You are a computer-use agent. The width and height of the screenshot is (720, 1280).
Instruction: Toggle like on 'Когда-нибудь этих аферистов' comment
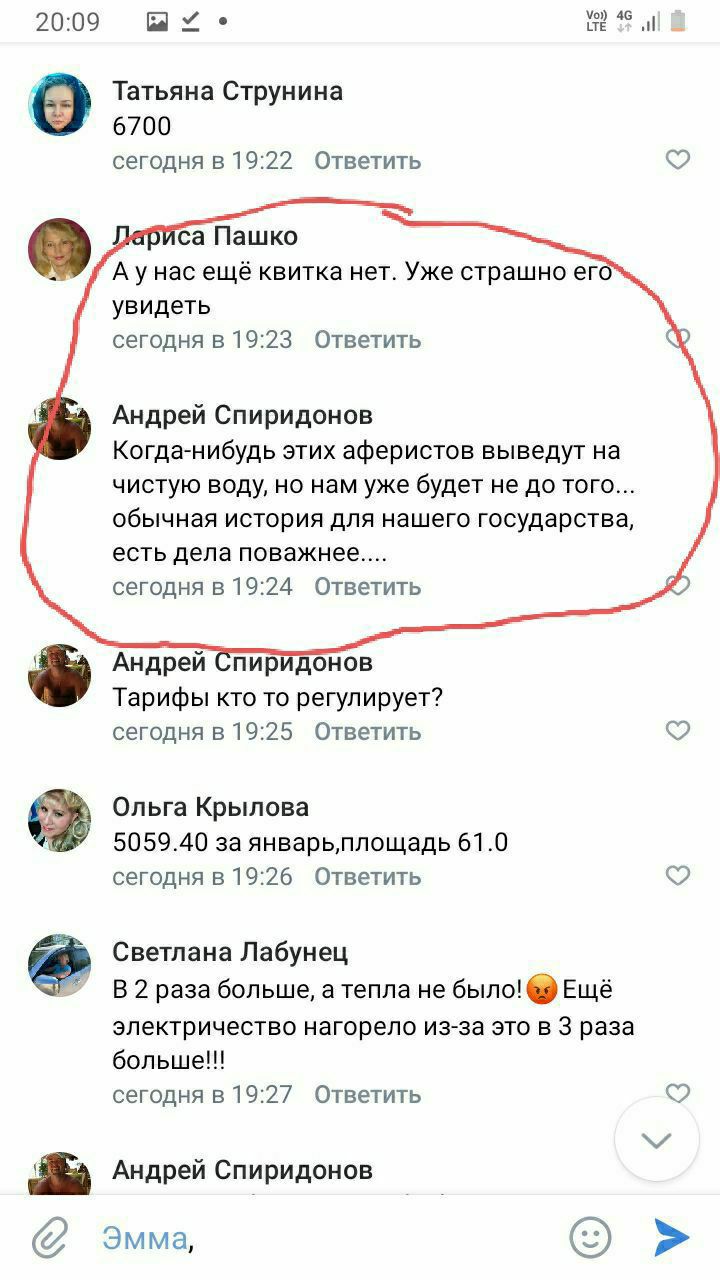pos(678,586)
